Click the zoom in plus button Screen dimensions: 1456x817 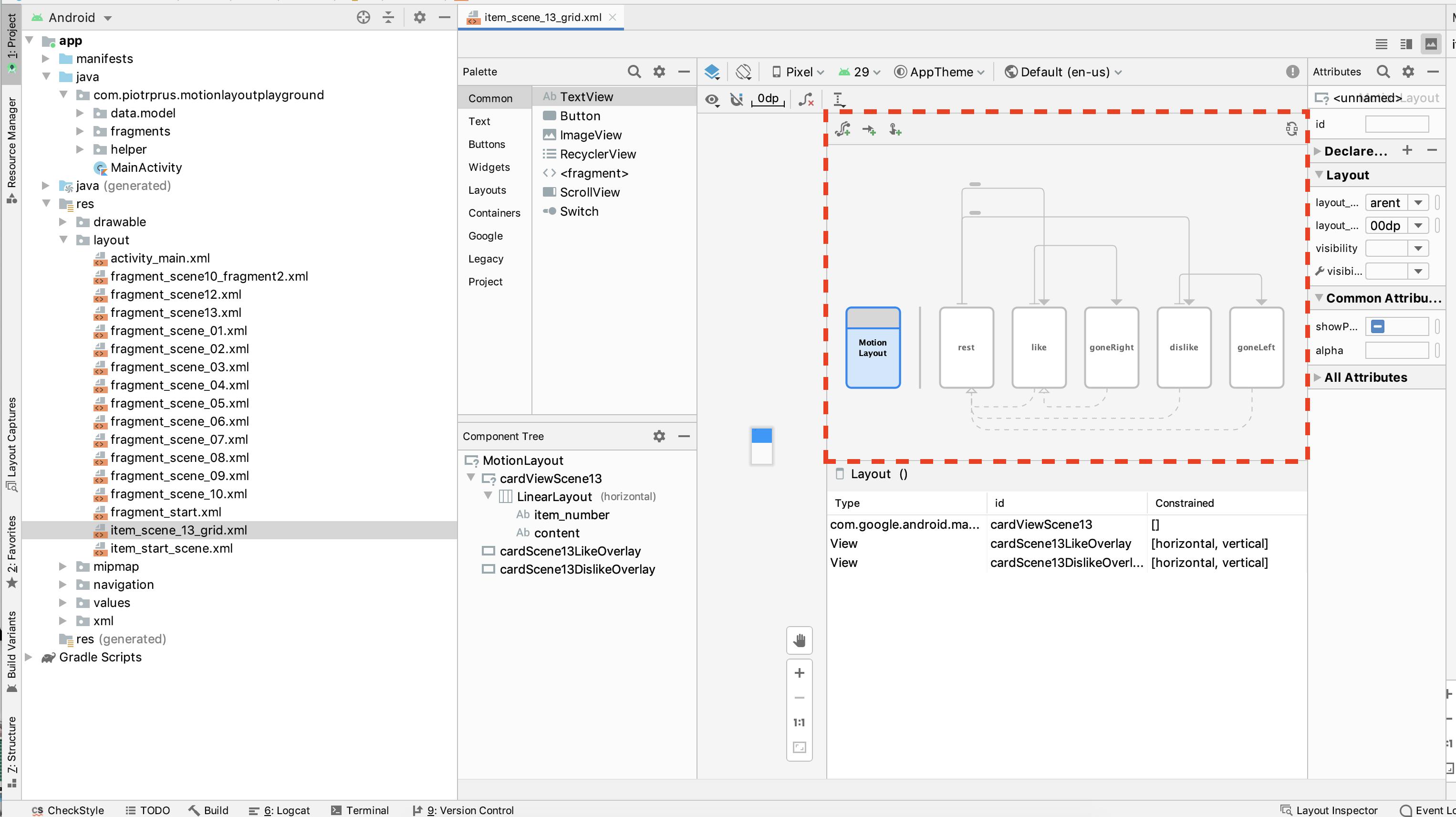[x=799, y=673]
